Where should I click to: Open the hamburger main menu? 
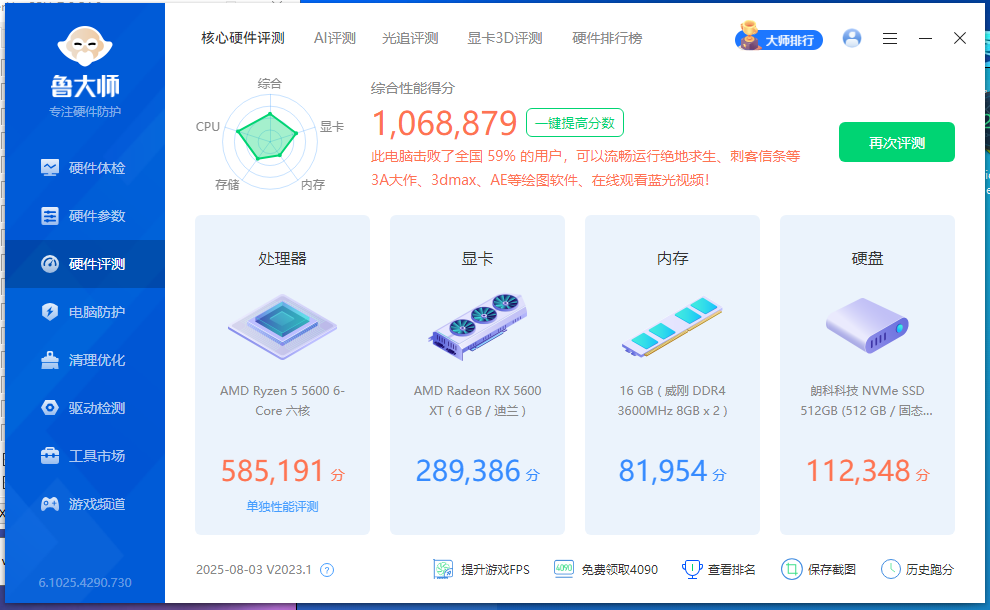click(890, 39)
